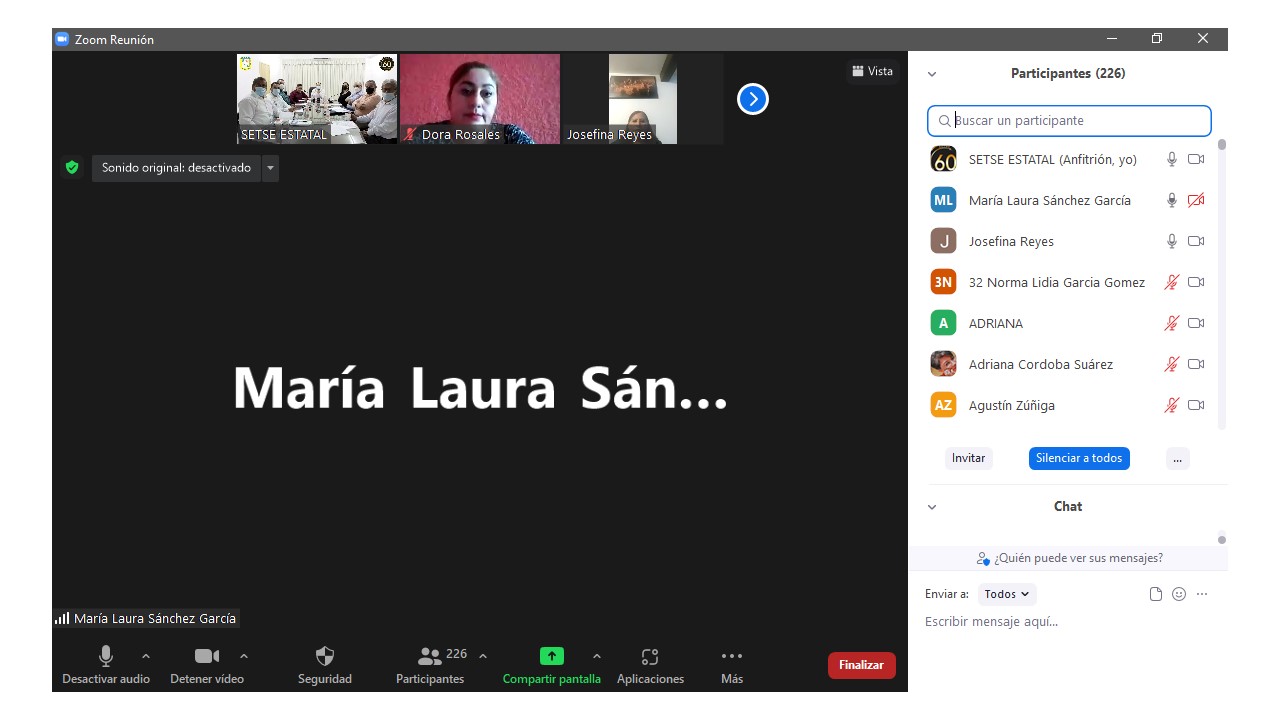This screenshot has height=720, width=1280.
Task: Open video options arrow beside Detener vídeo
Action: [244, 656]
